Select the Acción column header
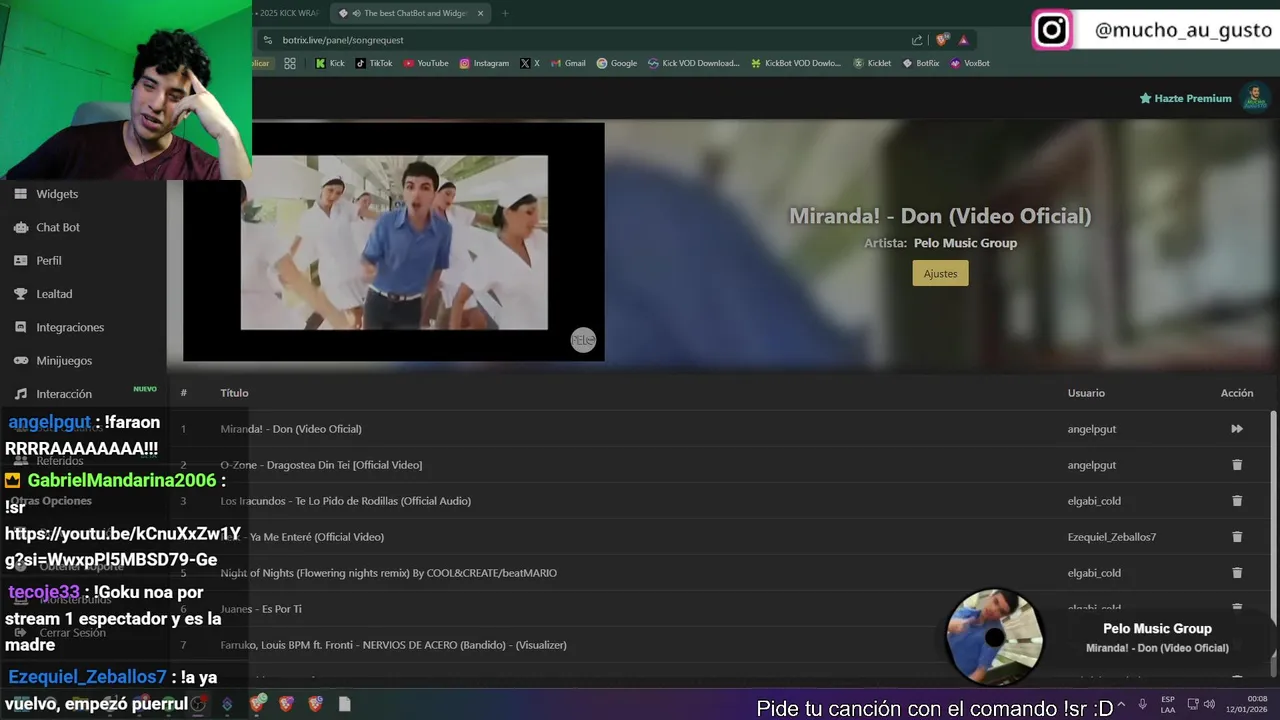Image resolution: width=1280 pixels, height=720 pixels. (1237, 393)
